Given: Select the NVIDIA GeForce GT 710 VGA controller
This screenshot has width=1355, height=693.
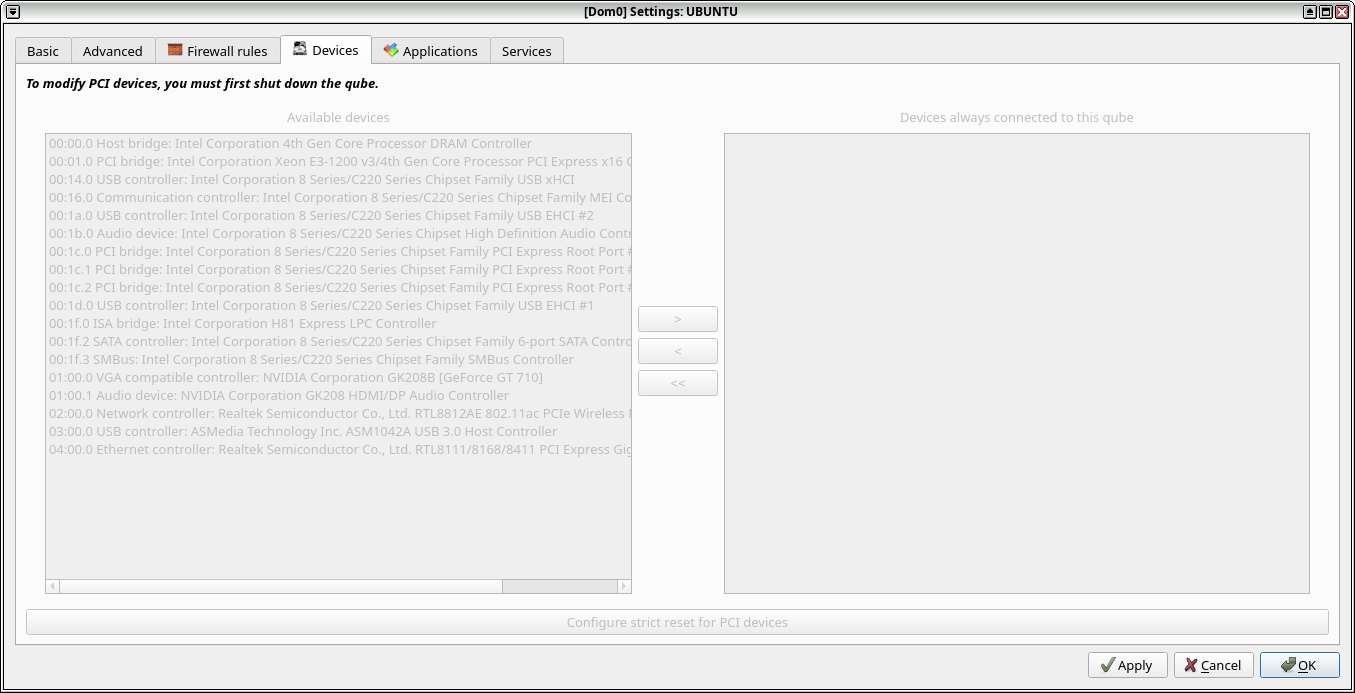Looking at the screenshot, I should pos(296,378).
